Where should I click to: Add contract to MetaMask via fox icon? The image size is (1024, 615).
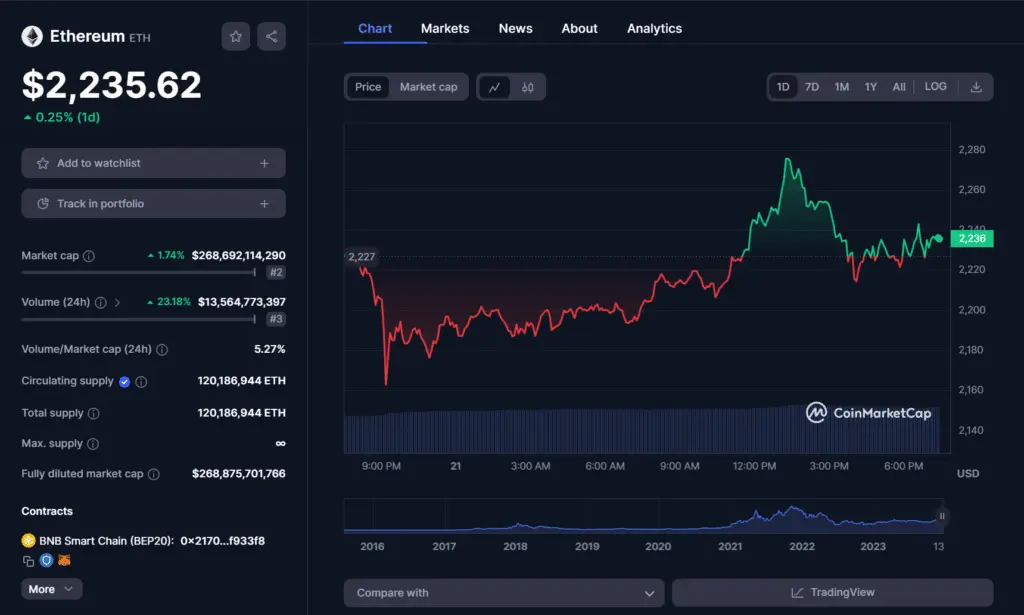64,560
